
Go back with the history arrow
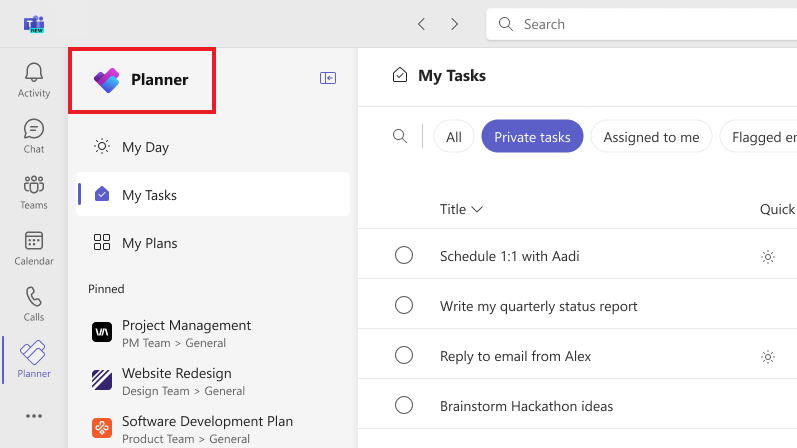422,24
